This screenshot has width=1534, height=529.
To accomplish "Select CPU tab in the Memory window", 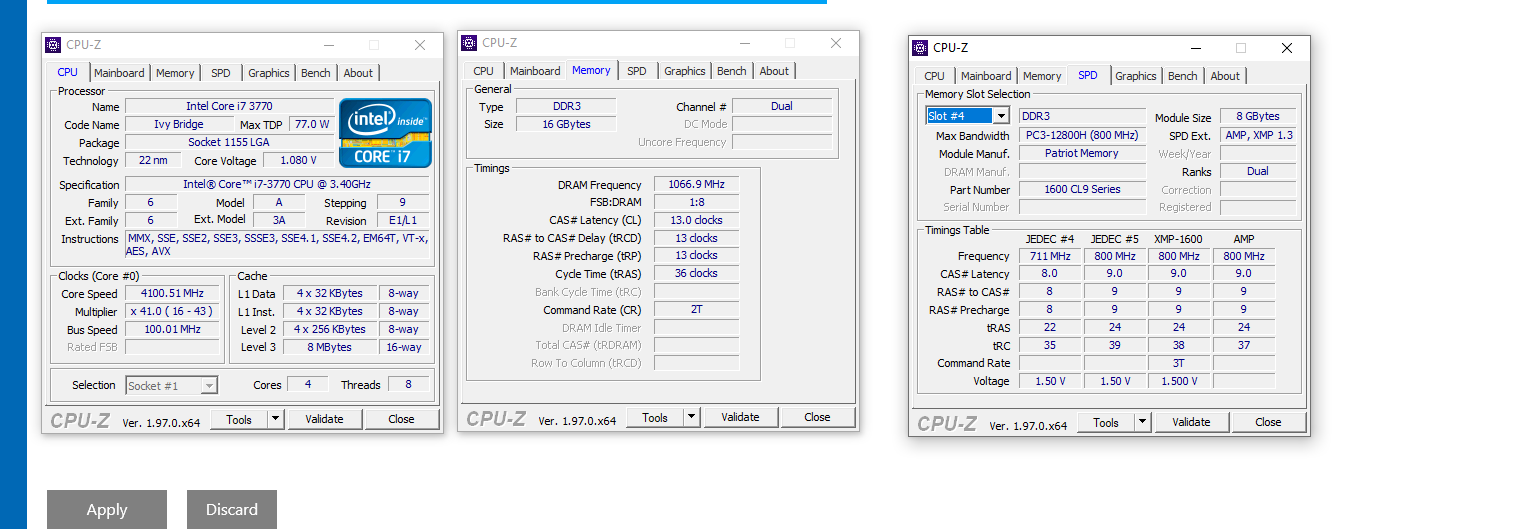I will click(484, 71).
